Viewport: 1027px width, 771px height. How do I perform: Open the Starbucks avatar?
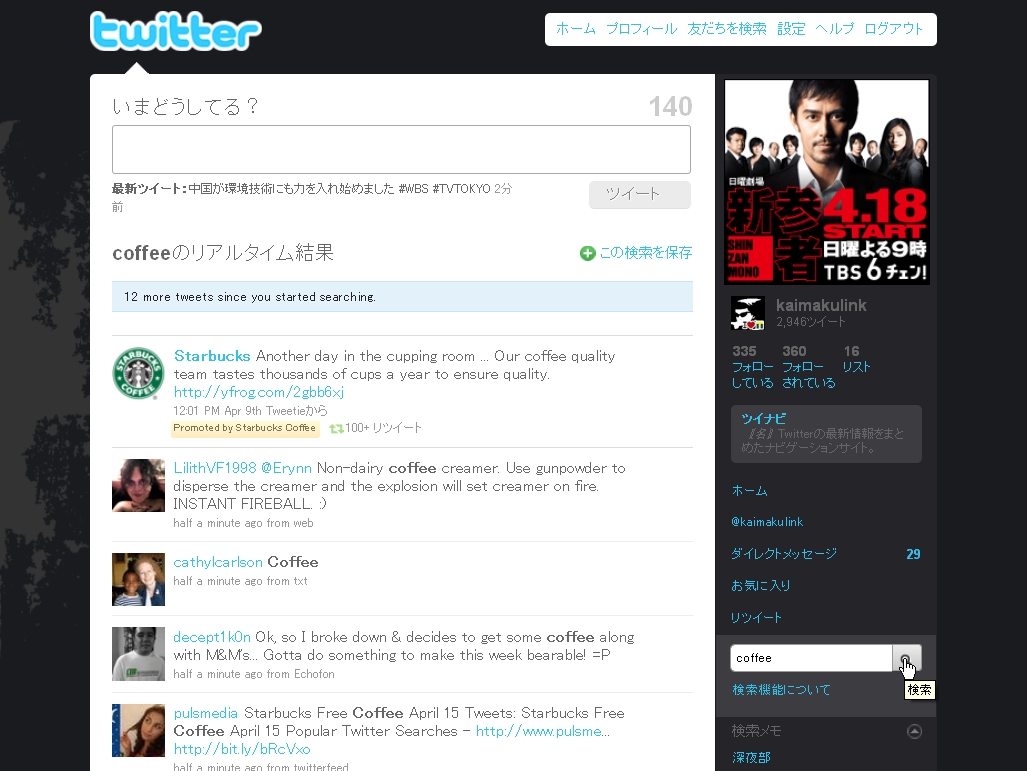138,373
